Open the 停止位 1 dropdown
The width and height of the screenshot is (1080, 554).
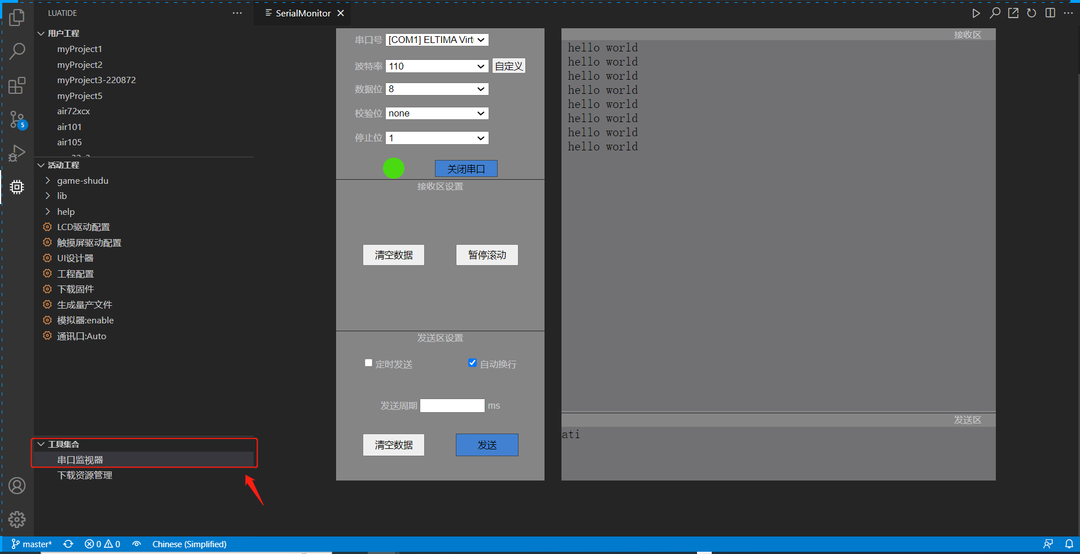[x=437, y=138]
